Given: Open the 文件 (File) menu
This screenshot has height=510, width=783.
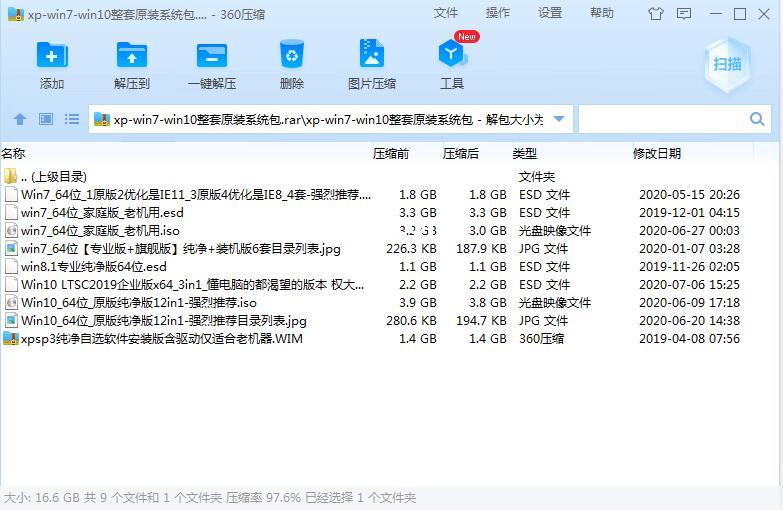Looking at the screenshot, I should coord(445,13).
